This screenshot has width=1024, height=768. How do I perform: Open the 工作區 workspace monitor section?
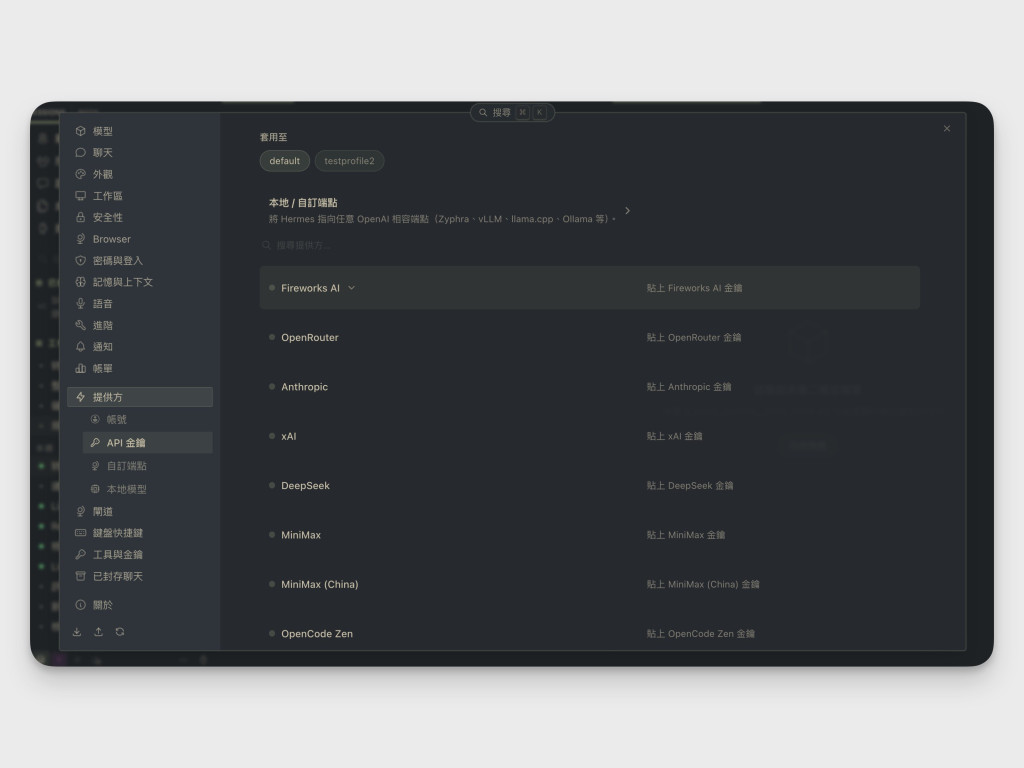(x=140, y=196)
